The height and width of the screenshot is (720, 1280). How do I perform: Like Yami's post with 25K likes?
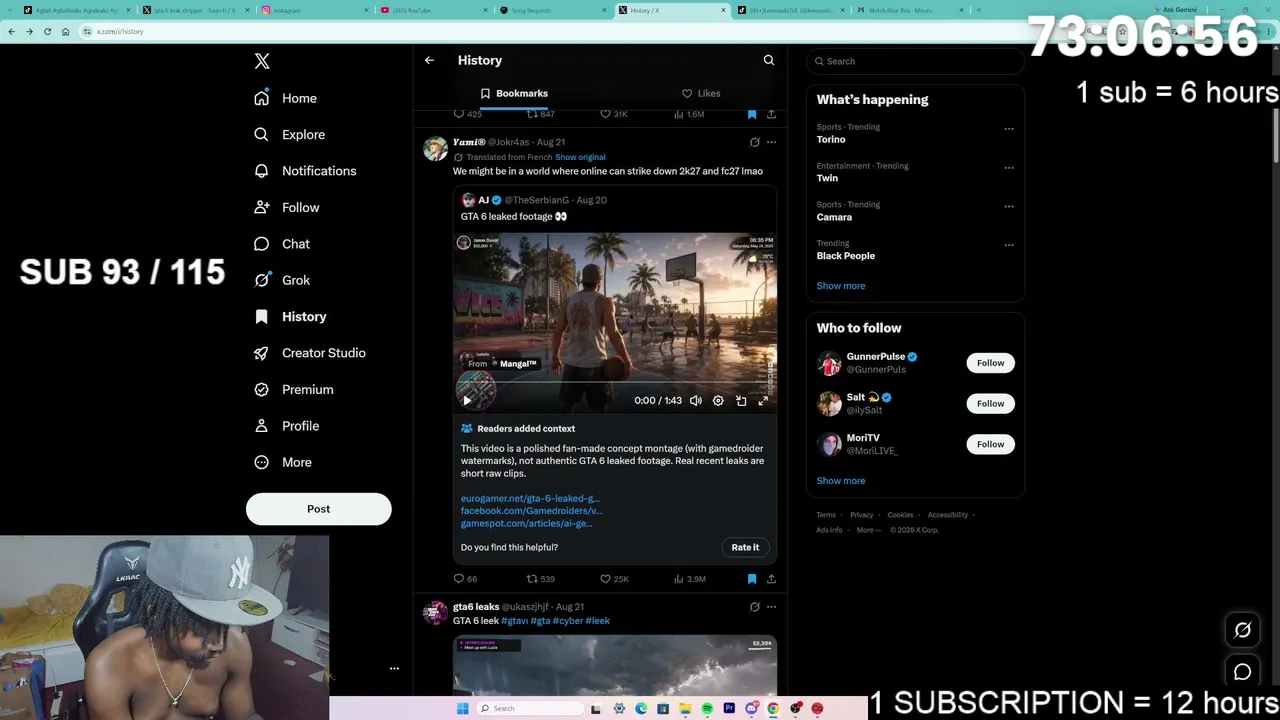614,579
